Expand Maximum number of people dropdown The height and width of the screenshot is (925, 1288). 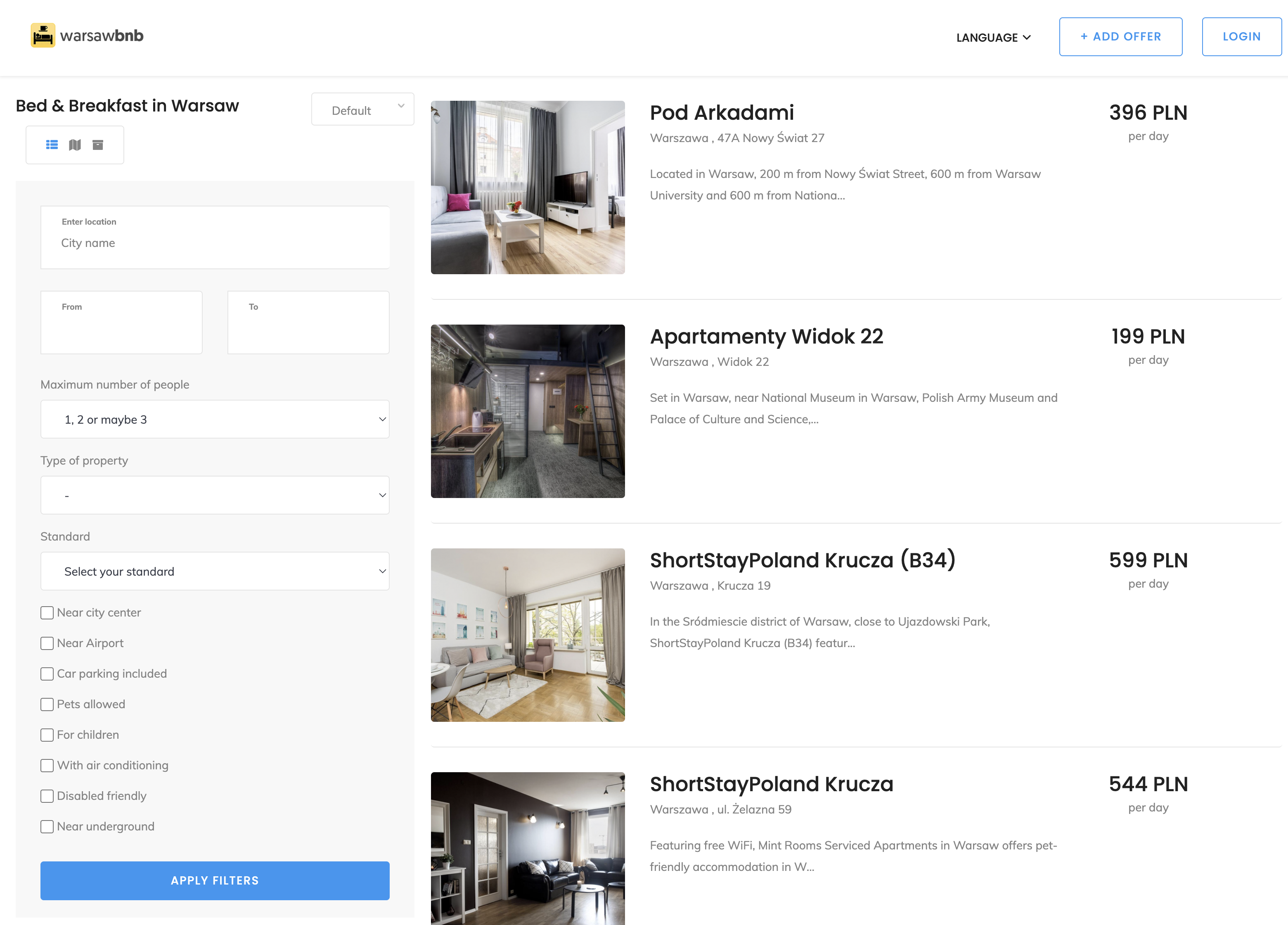pos(215,419)
